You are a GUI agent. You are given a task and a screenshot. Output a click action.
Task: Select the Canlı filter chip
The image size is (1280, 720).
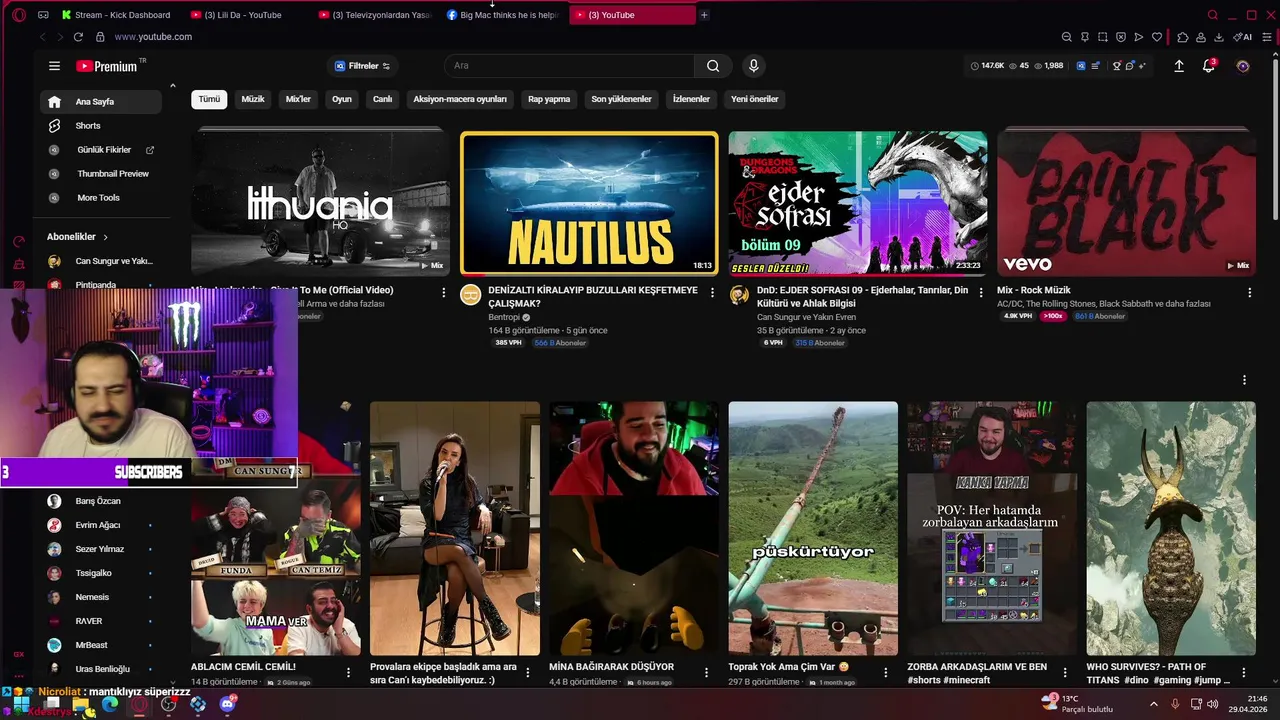[x=383, y=99]
